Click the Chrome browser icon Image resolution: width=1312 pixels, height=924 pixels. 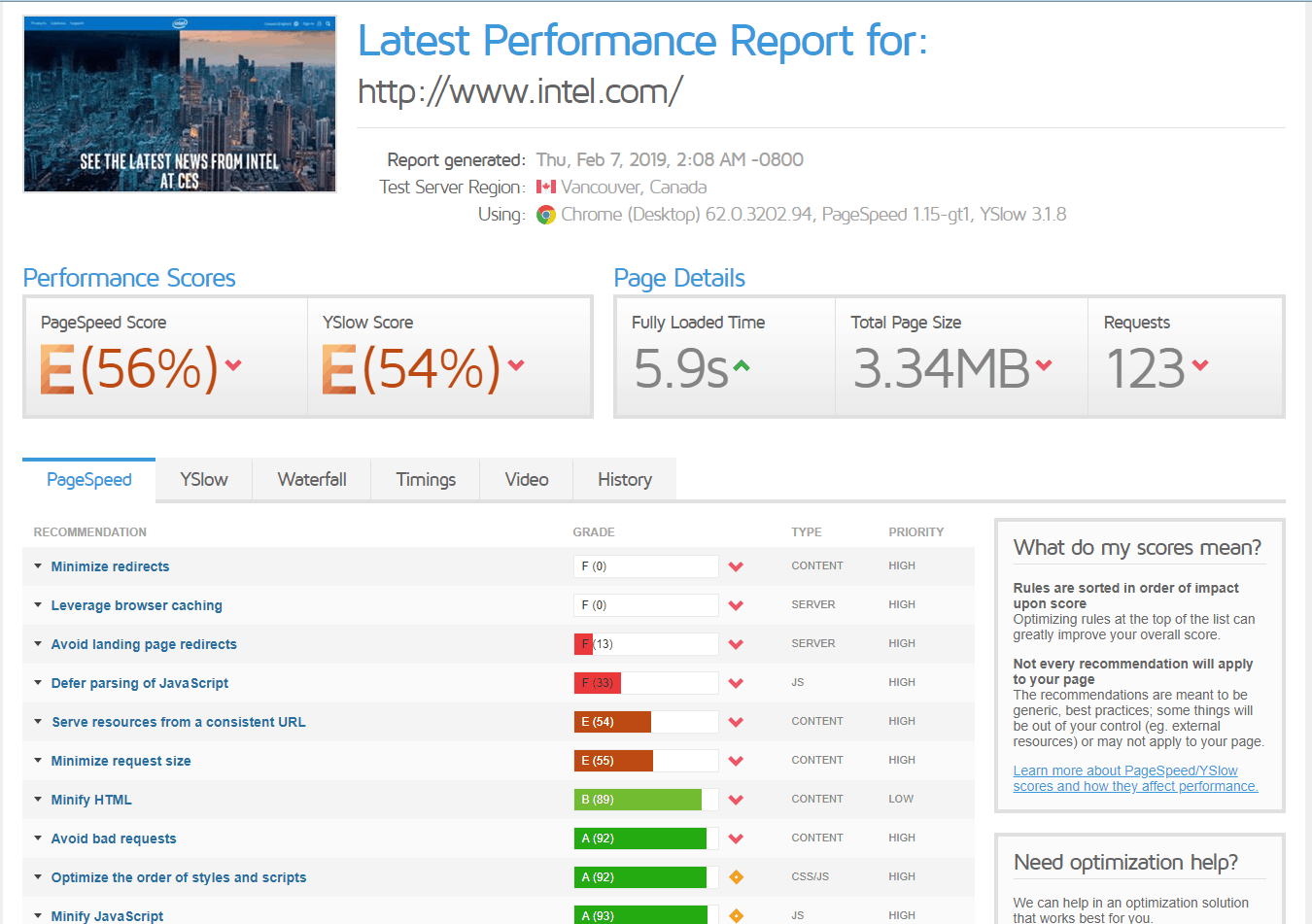click(x=546, y=215)
